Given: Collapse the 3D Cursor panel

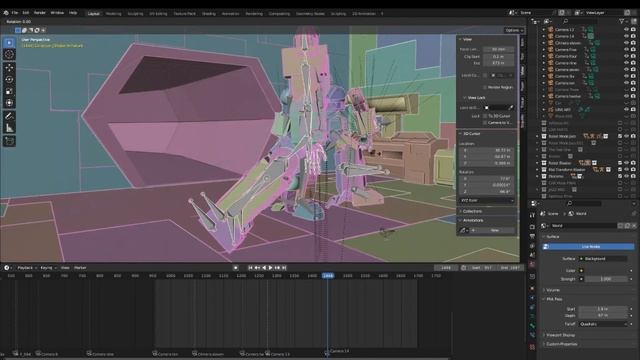Looking at the screenshot, I should click(460, 134).
